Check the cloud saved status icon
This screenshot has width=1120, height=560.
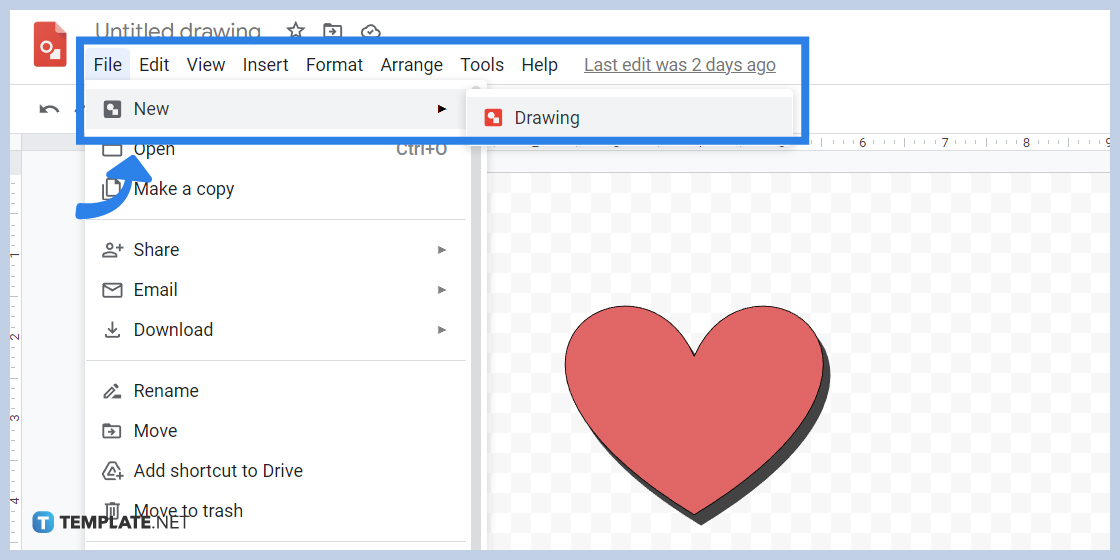coord(369,31)
